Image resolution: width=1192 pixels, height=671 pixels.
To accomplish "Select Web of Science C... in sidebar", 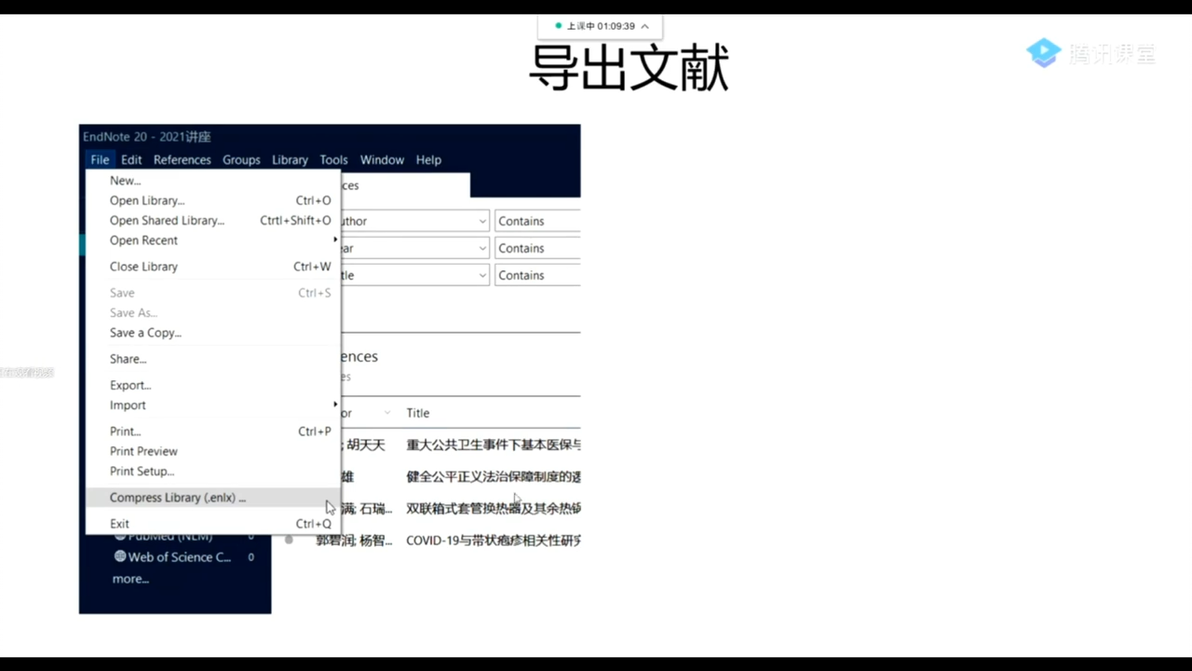I will [x=179, y=557].
